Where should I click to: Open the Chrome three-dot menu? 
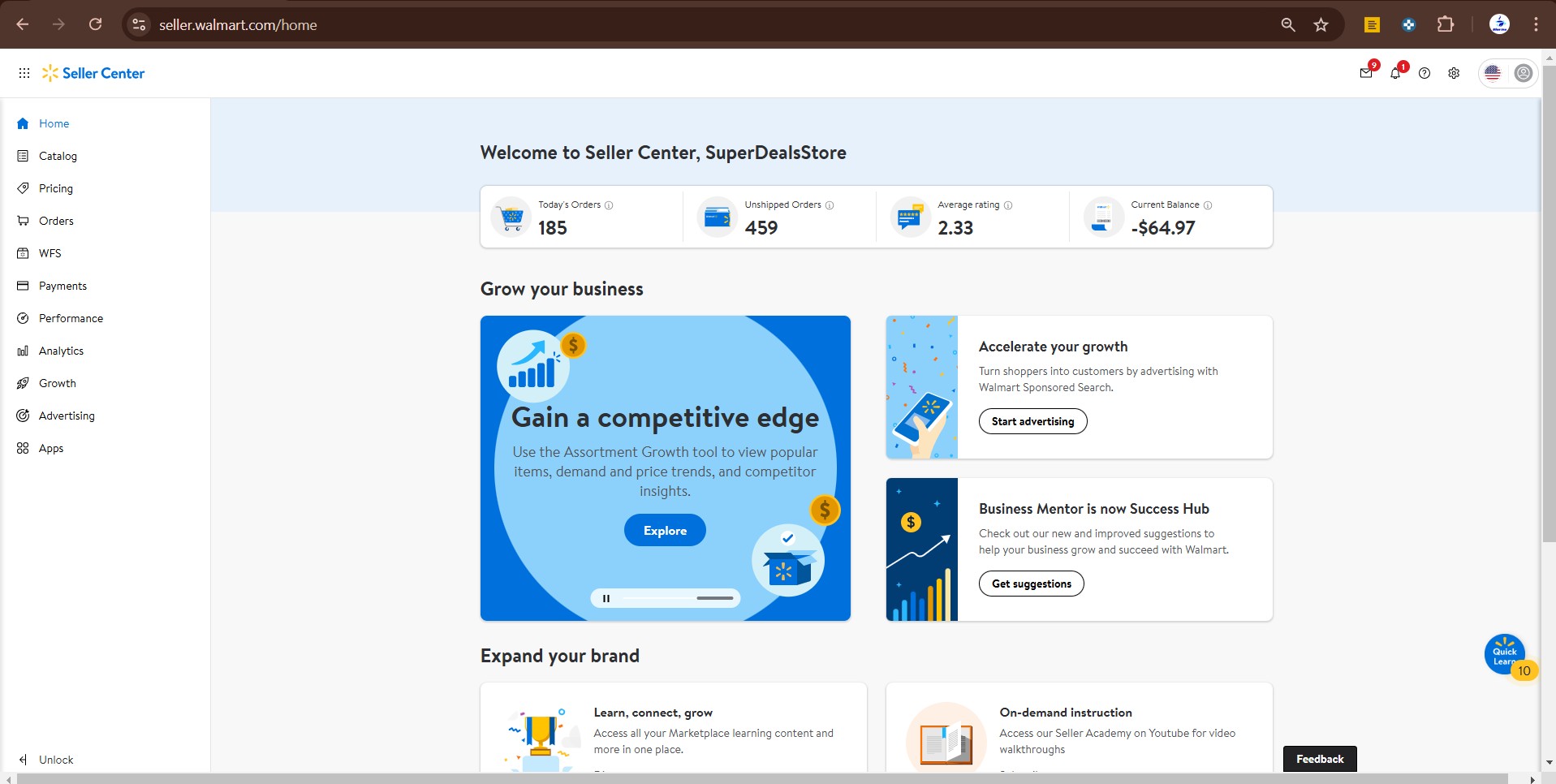(x=1536, y=24)
